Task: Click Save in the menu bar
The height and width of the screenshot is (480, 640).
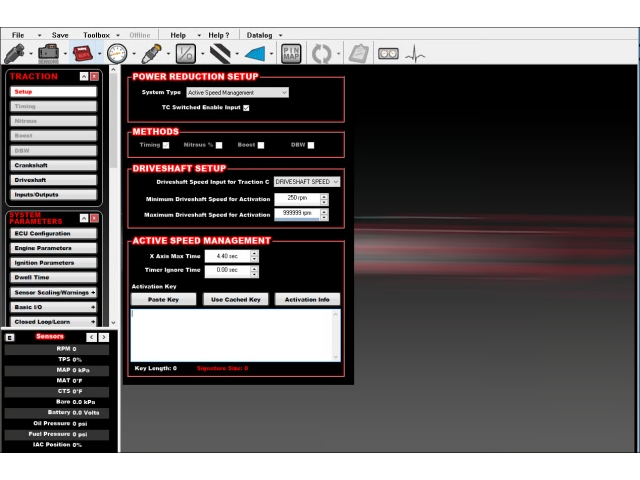Action: [x=60, y=35]
